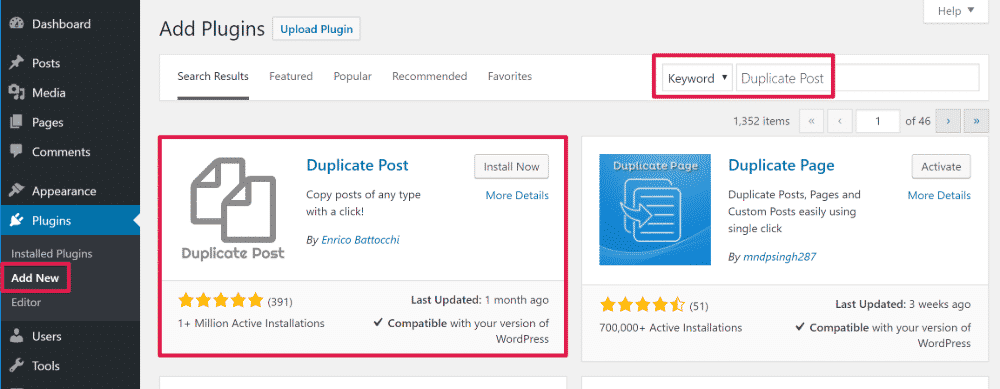The width and height of the screenshot is (1000, 389).
Task: Click the Users person icon
Action: [17, 336]
